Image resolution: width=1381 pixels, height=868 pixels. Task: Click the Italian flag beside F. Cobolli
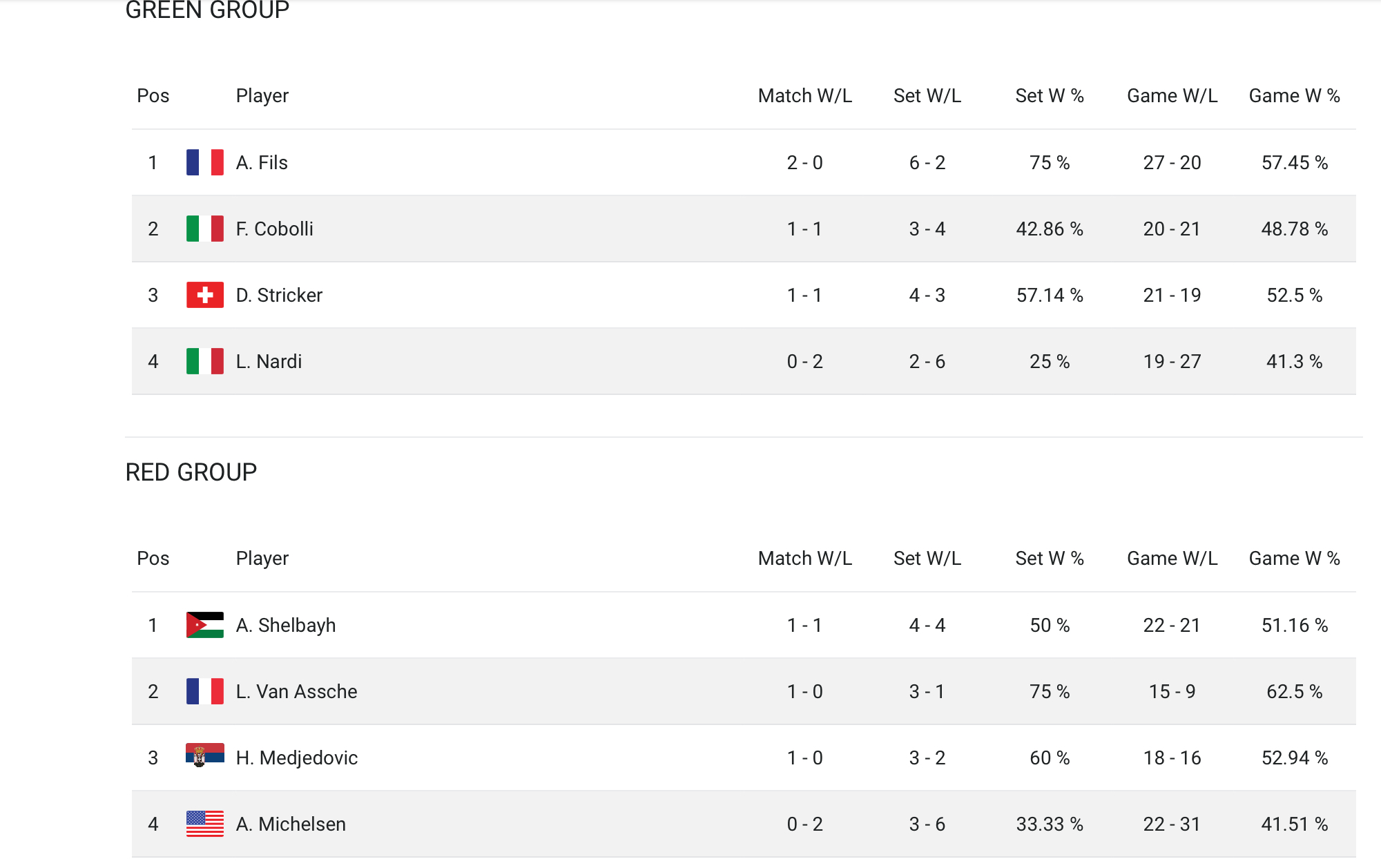tap(204, 229)
